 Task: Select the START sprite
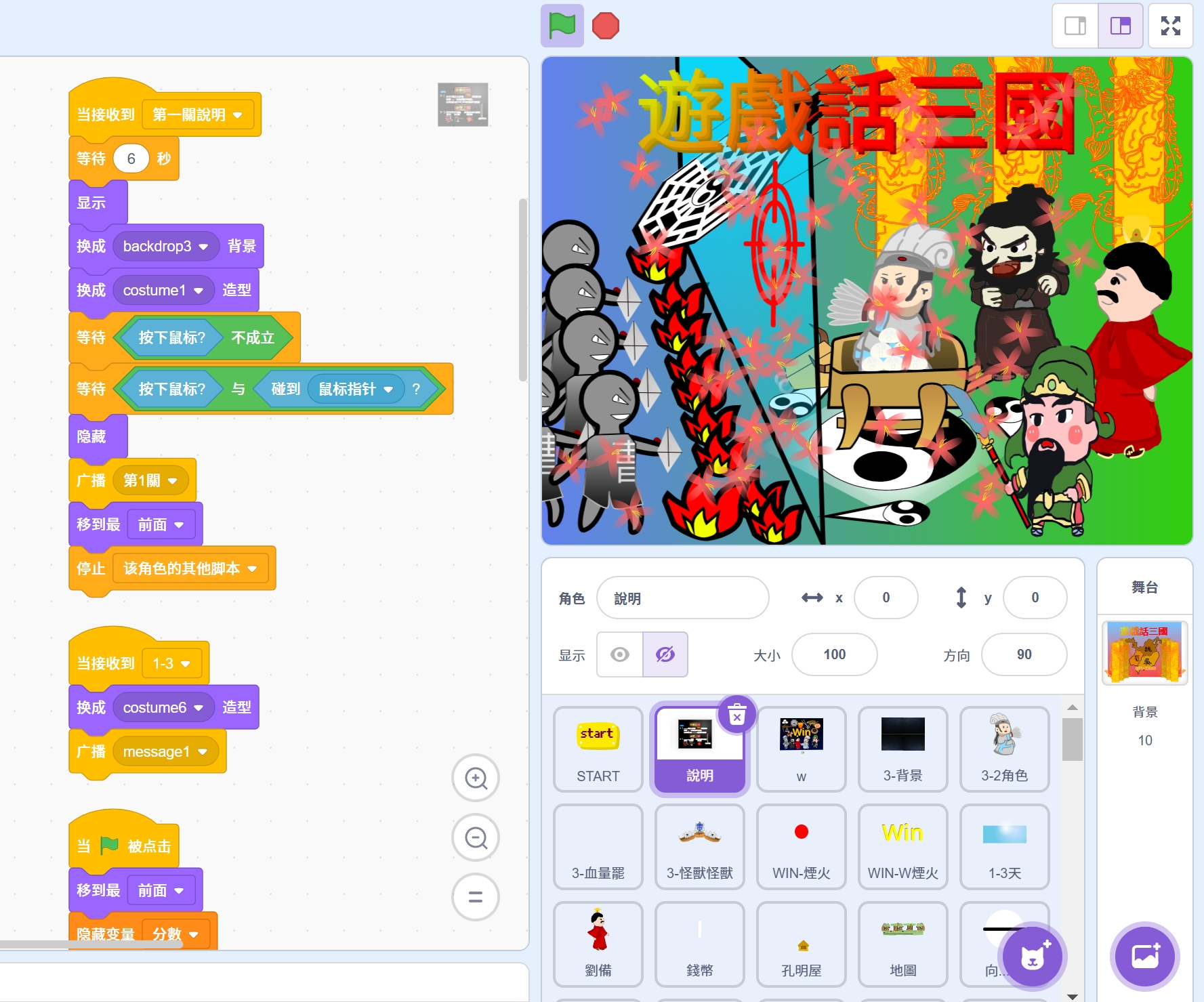(598, 749)
